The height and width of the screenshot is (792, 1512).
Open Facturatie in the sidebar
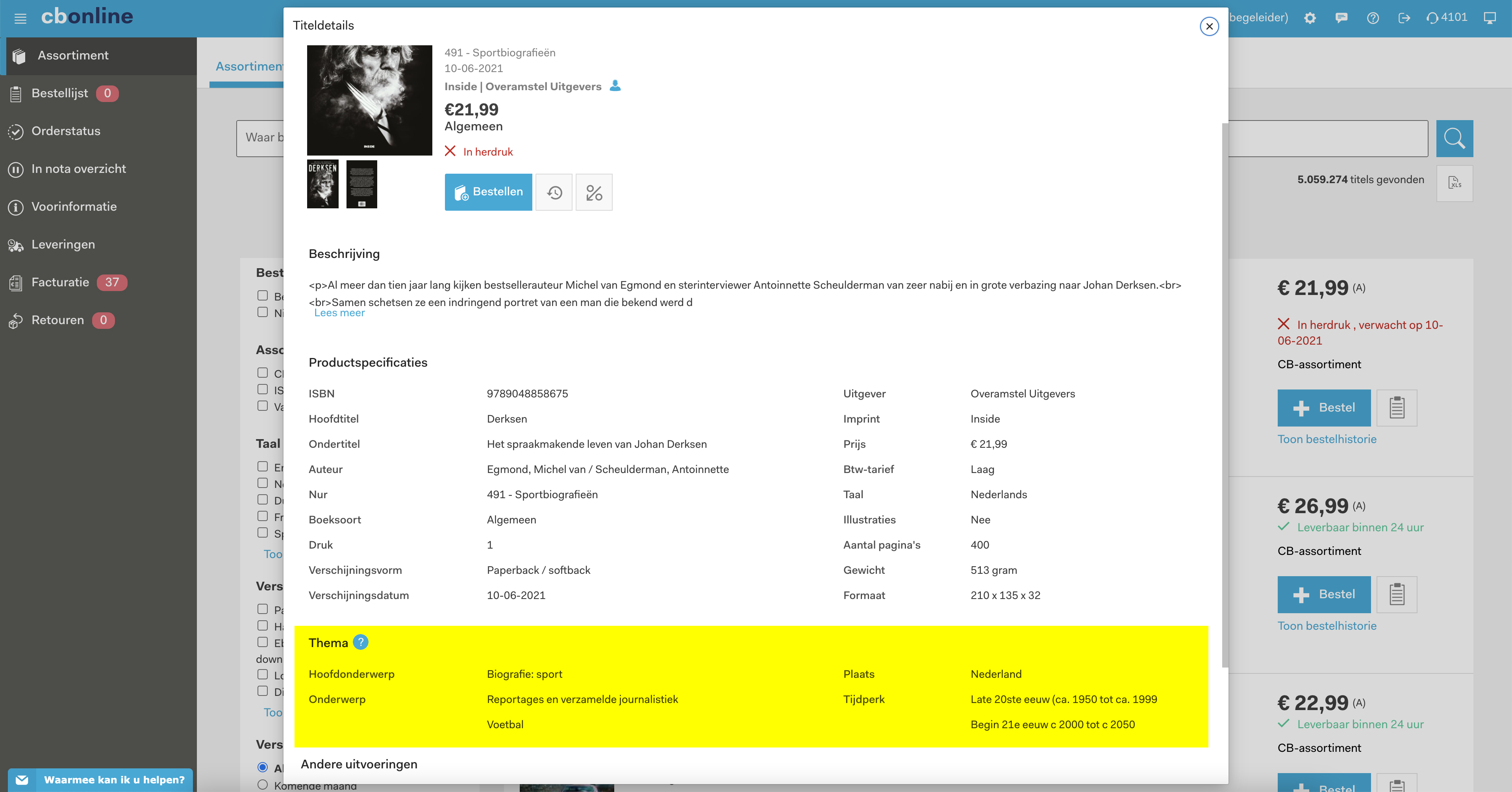tap(98, 282)
